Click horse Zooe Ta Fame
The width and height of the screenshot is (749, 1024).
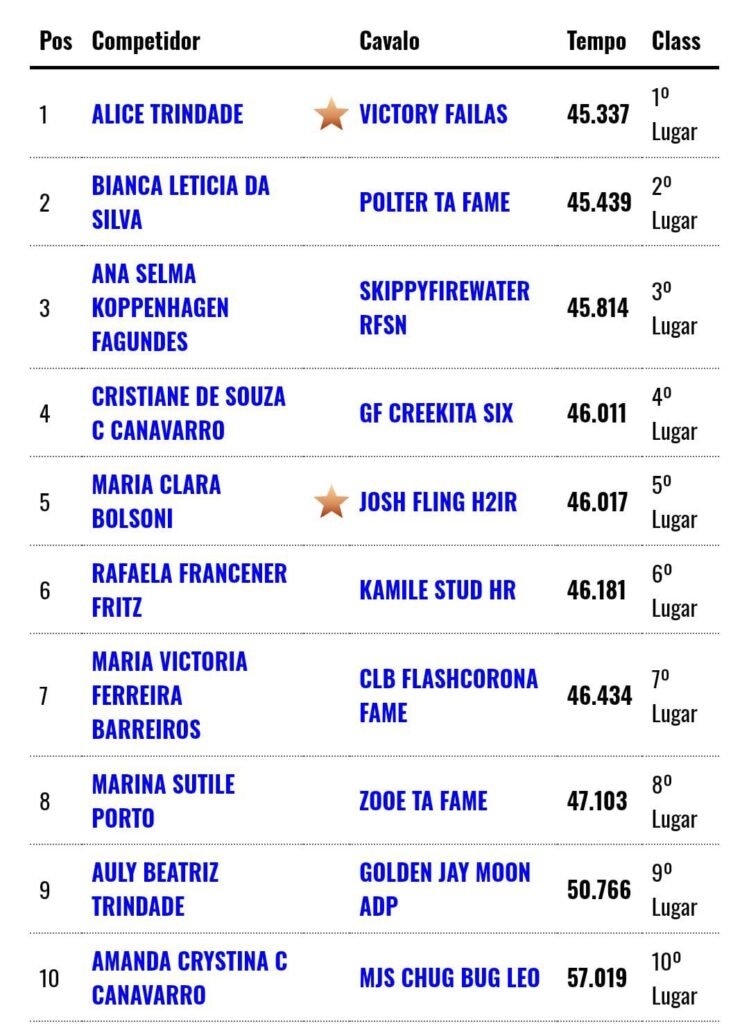(x=423, y=801)
